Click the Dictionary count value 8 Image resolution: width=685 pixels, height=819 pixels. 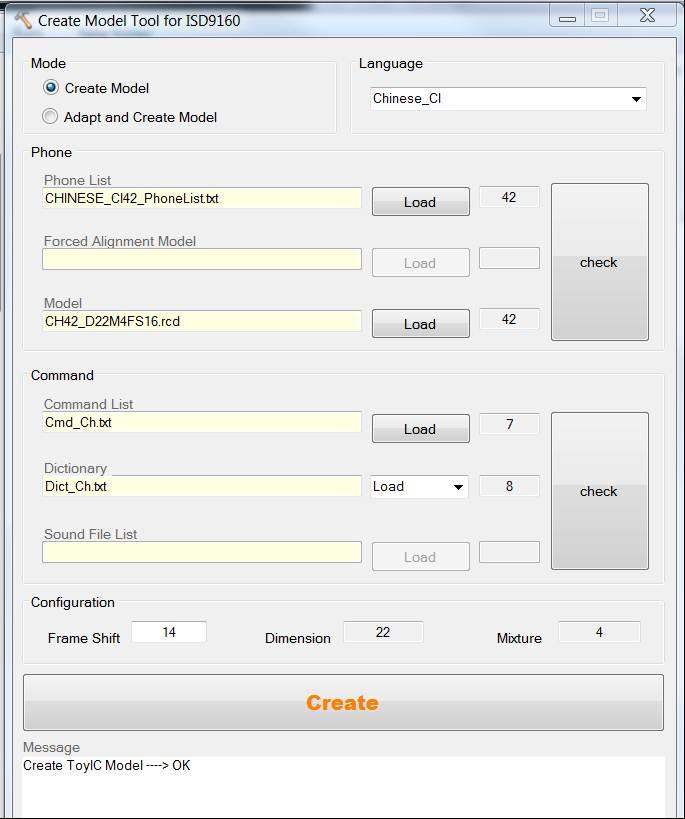[x=509, y=486]
